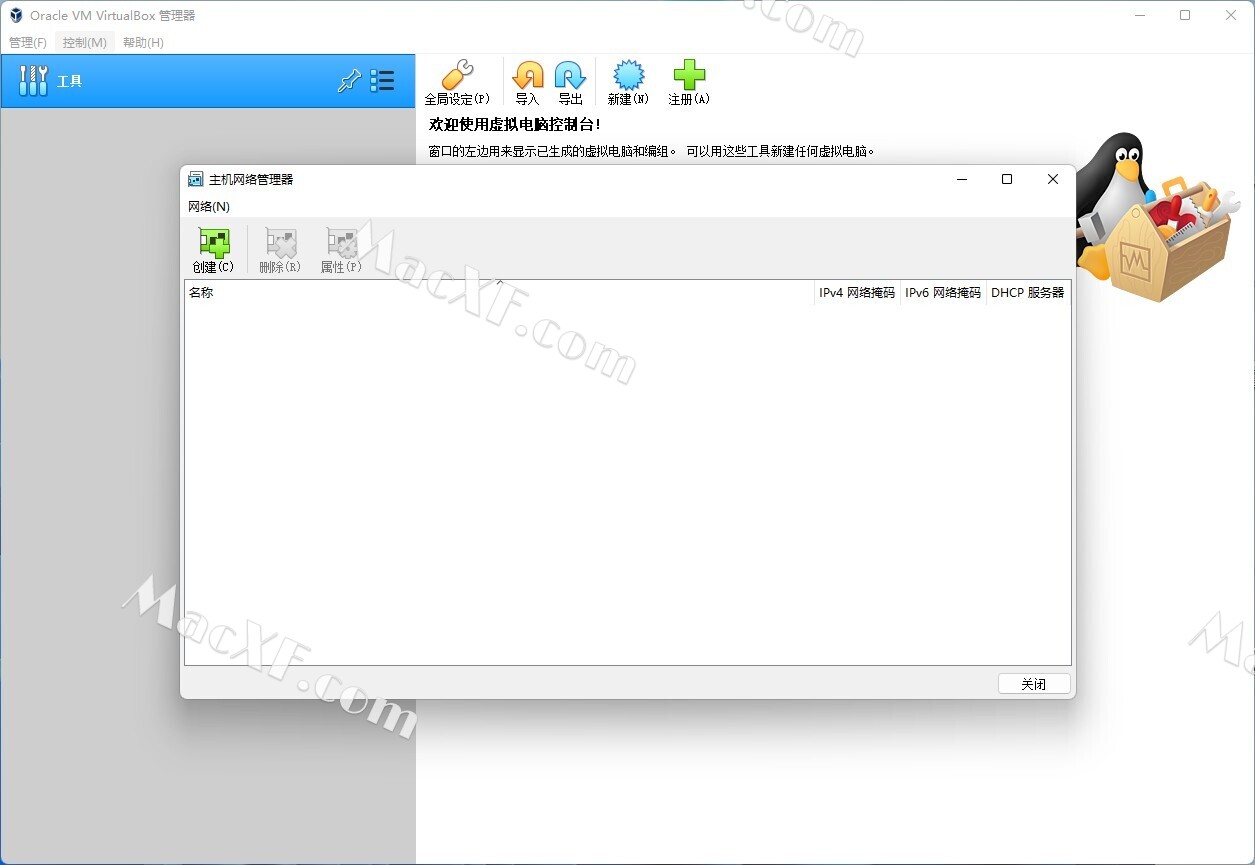The height and width of the screenshot is (865, 1255).
Task: Click the Close (关闭) button in dialog
Action: click(x=1034, y=684)
